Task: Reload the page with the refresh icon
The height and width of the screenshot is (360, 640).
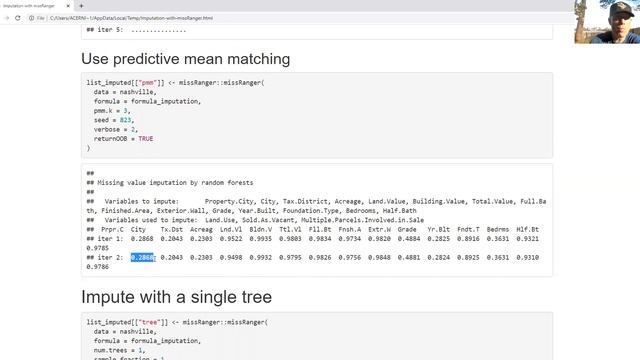Action: point(18,18)
